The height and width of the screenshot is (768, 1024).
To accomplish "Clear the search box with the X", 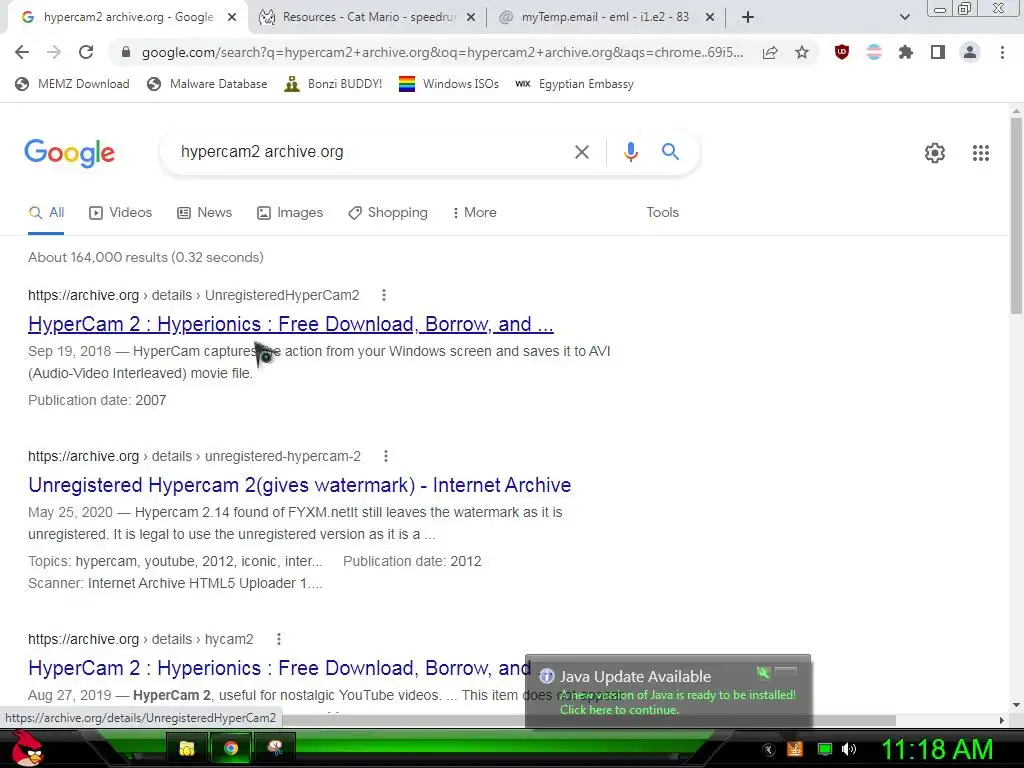I will (581, 152).
